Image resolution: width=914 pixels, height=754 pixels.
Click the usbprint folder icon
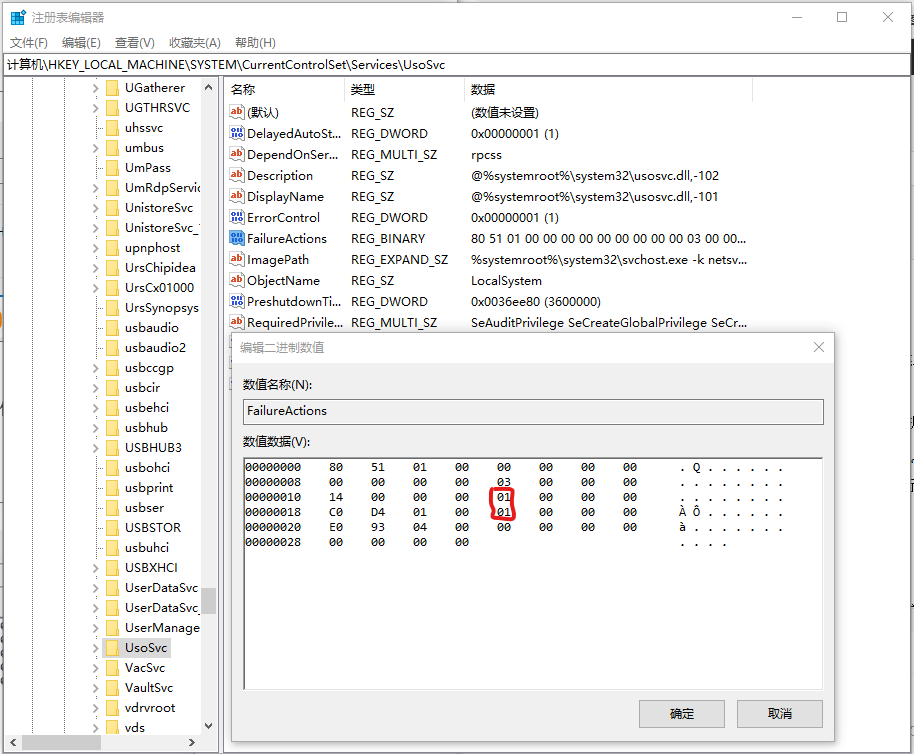pos(113,488)
